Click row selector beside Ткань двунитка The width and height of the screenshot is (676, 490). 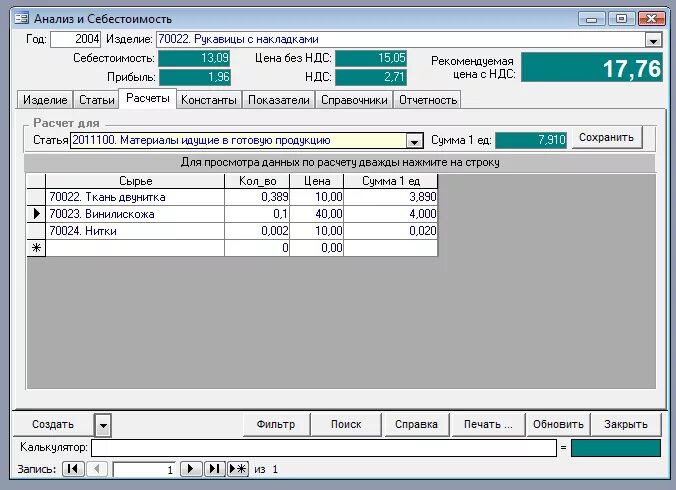coord(36,197)
